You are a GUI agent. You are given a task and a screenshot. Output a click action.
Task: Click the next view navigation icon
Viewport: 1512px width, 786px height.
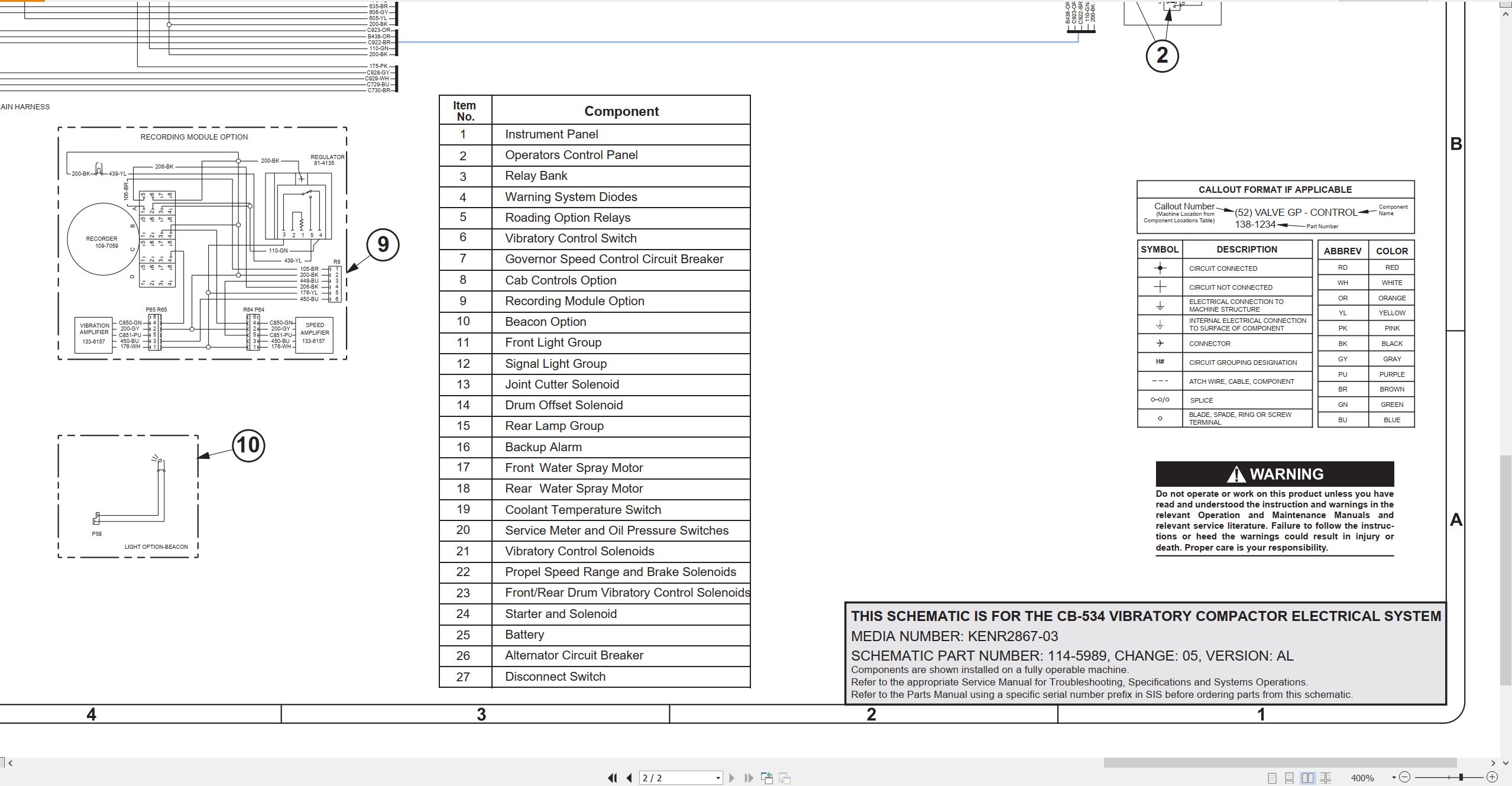pos(785,778)
